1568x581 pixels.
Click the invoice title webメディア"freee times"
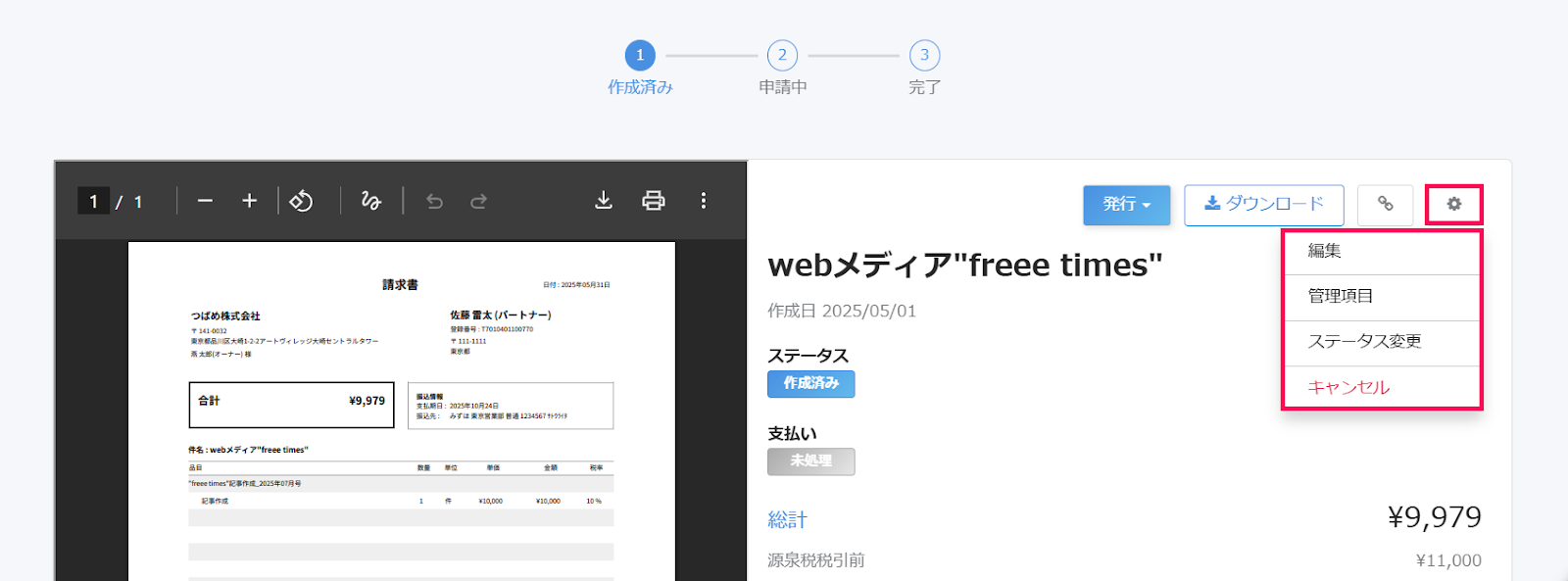[x=965, y=265]
